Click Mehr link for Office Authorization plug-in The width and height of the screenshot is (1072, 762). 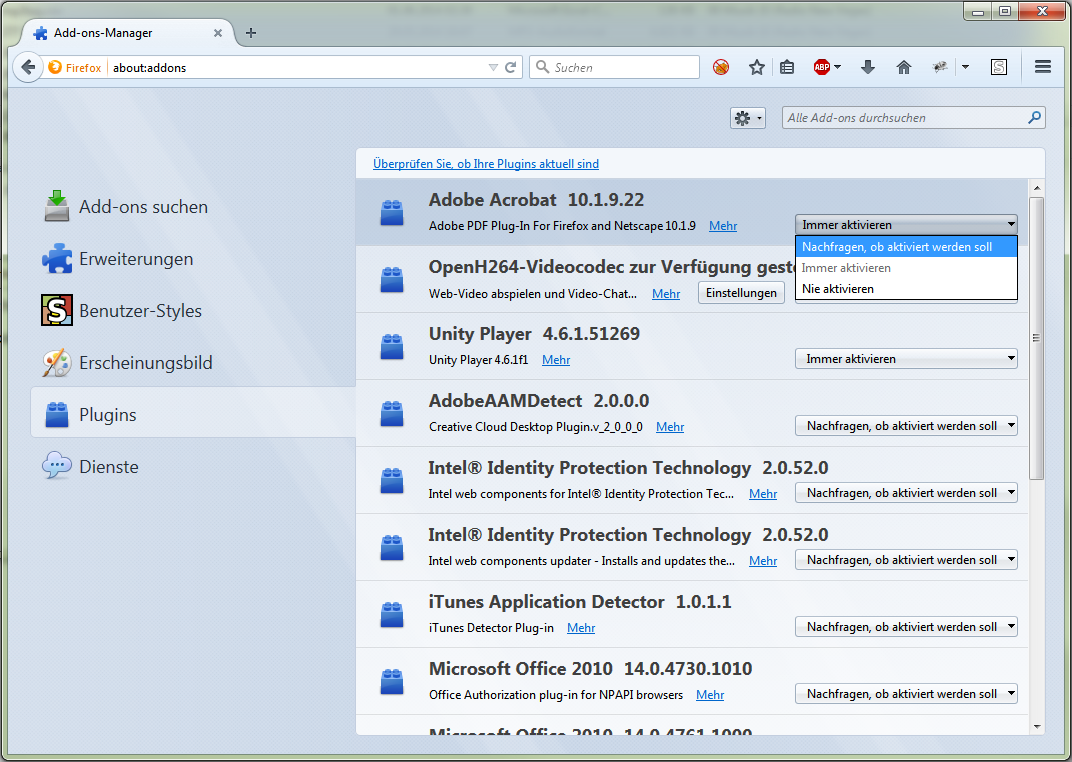710,694
